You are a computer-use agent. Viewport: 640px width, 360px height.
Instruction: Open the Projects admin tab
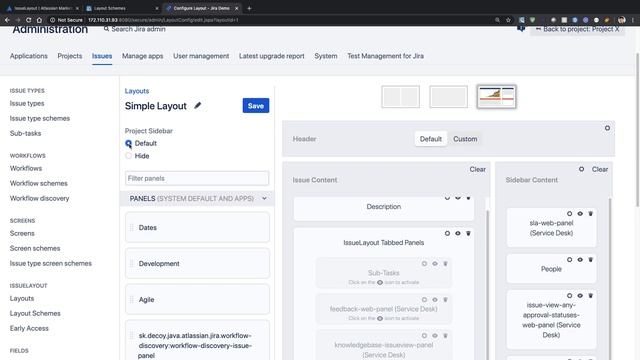click(x=70, y=56)
